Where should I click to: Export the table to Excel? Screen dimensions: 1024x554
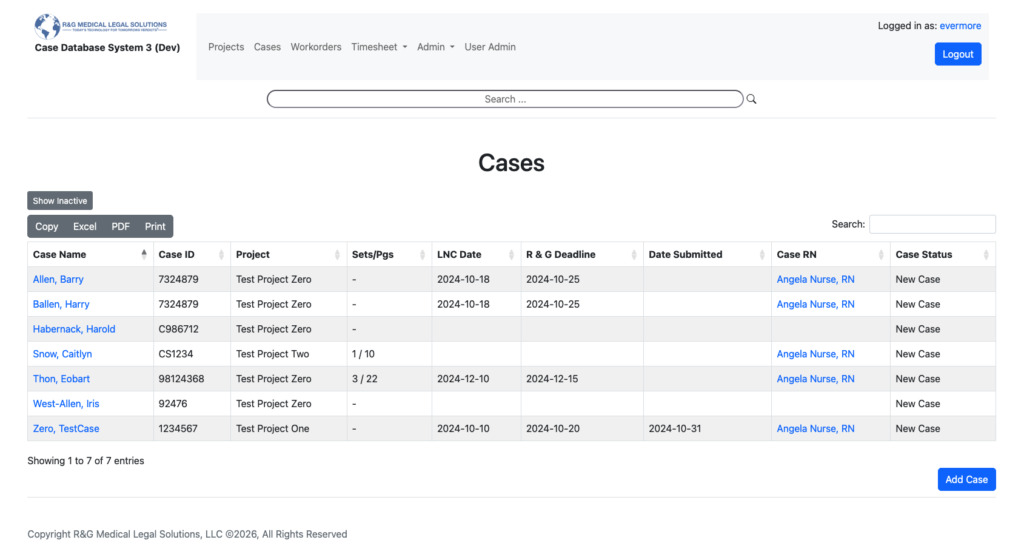[85, 227]
